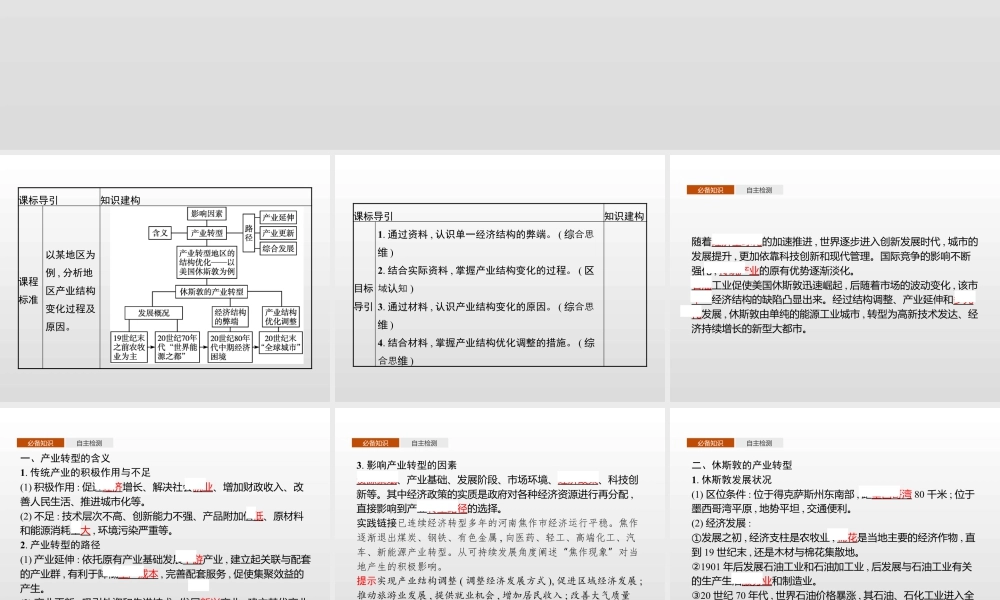Select the 产业转型 node in knowledge structure
1000x600 pixels.
coord(205,233)
